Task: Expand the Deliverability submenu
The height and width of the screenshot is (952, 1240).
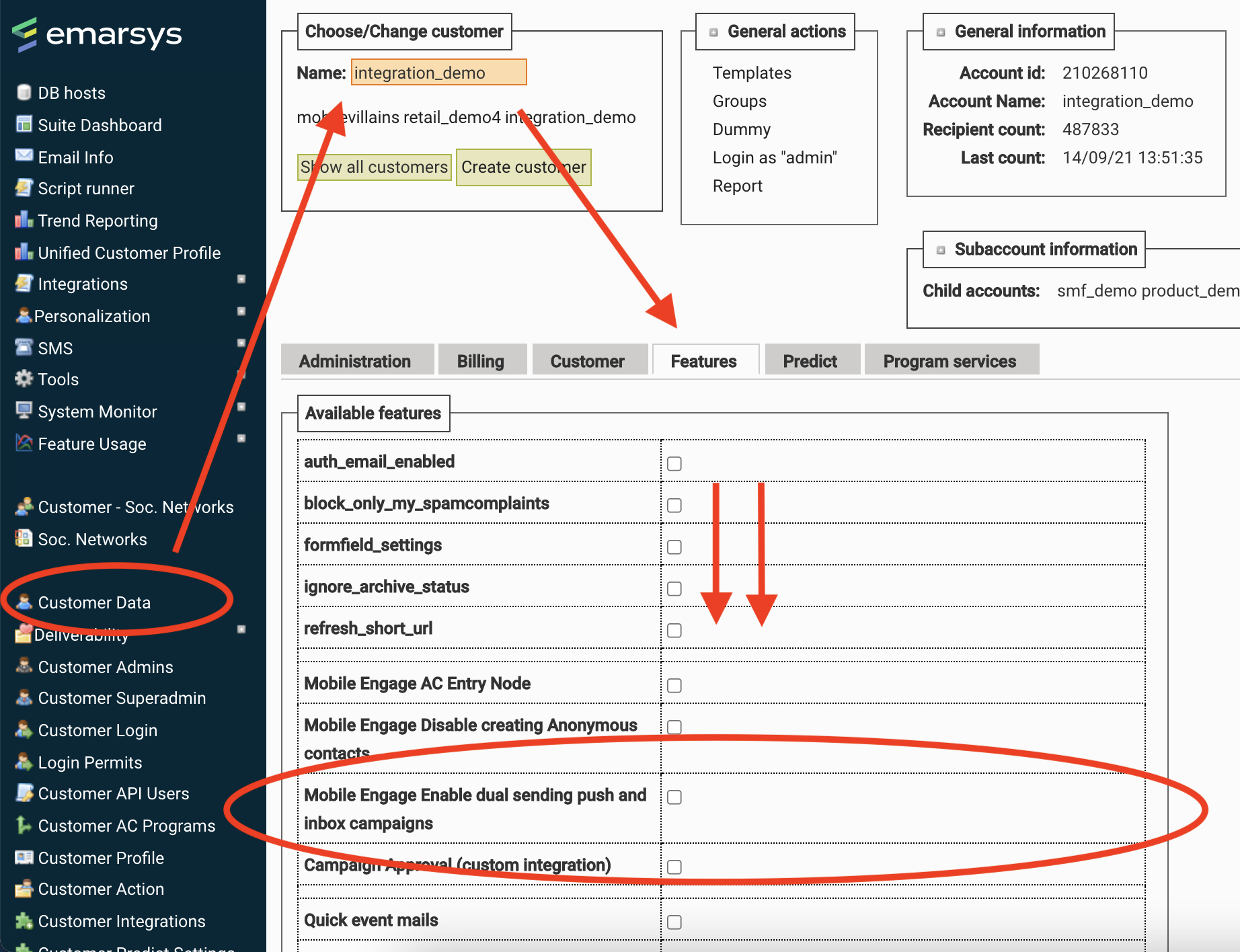Action: [x=241, y=629]
